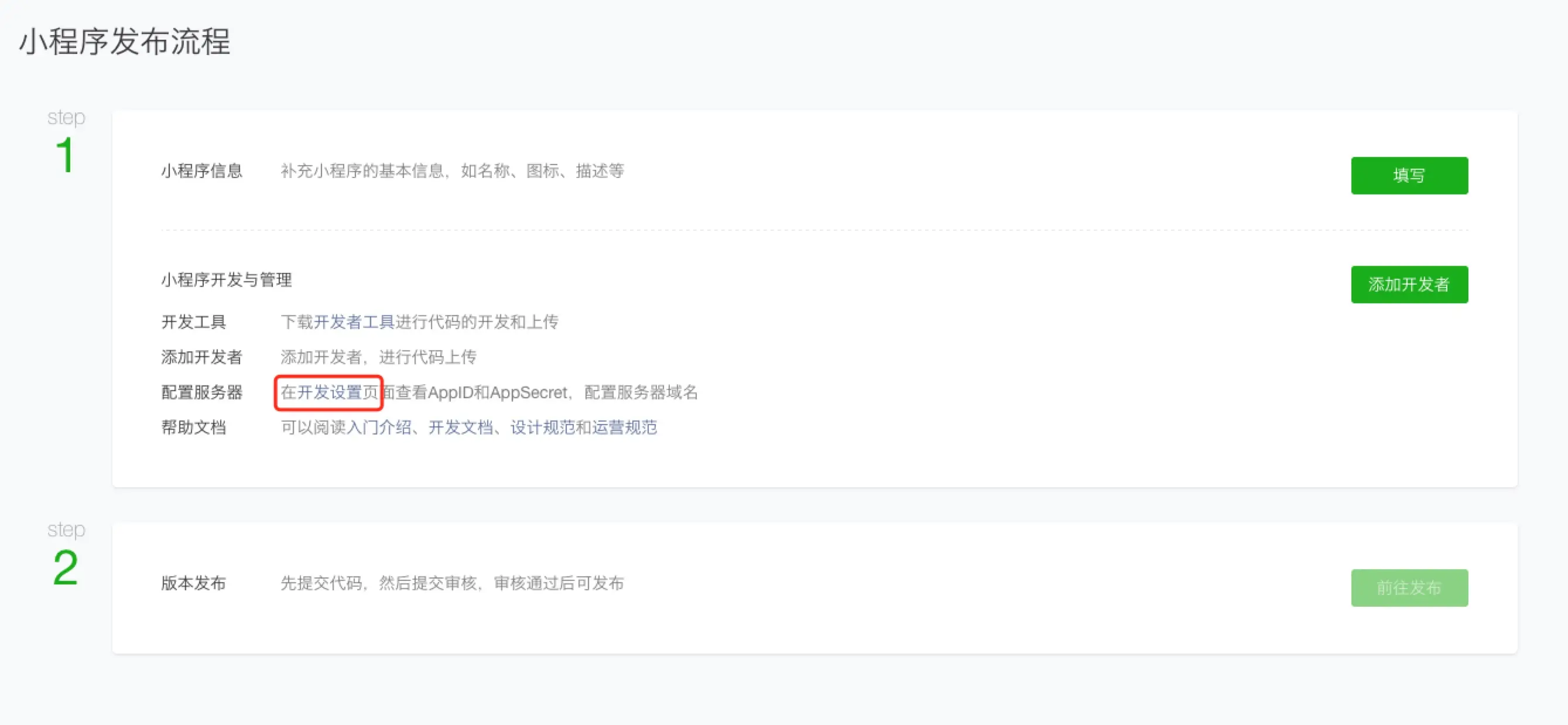The width and height of the screenshot is (1568, 725).
Task: Click the 前往发布 button
Action: point(1409,587)
